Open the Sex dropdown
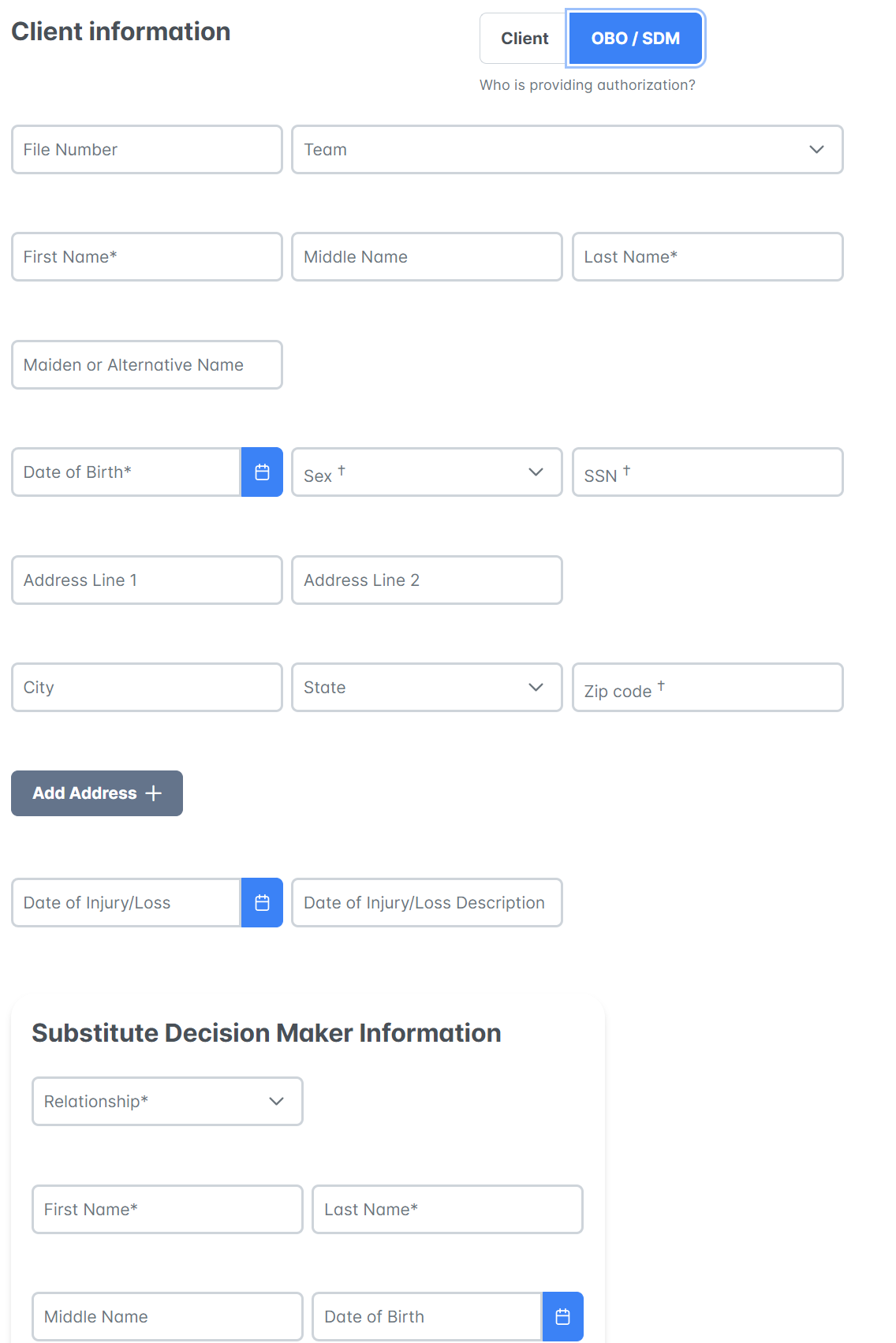Screen dimensions: 896x1343 427,472
